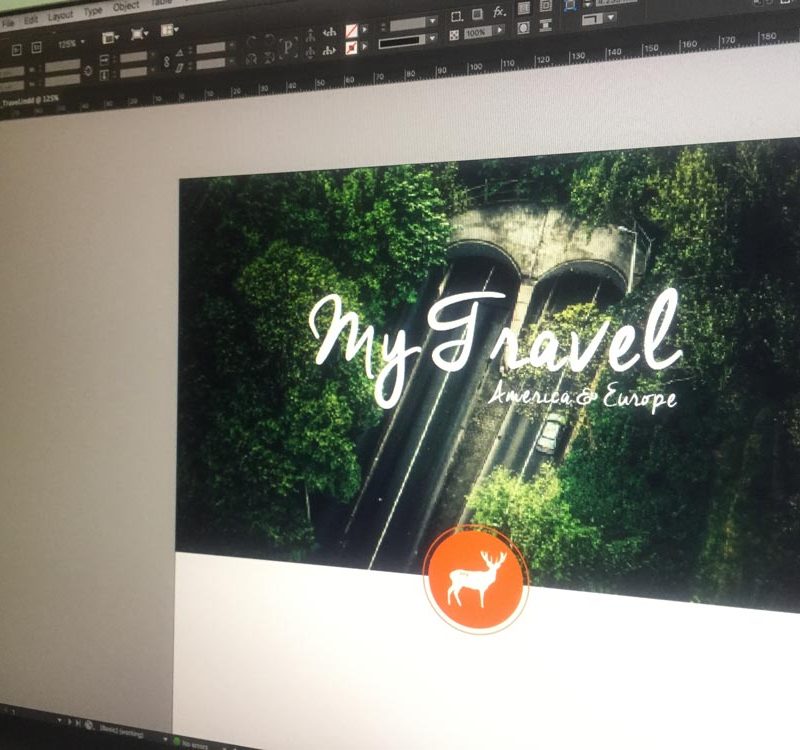The width and height of the screenshot is (800, 750).
Task: Rotate 90 degrees counter-clockwise icon
Action: click(x=270, y=40)
